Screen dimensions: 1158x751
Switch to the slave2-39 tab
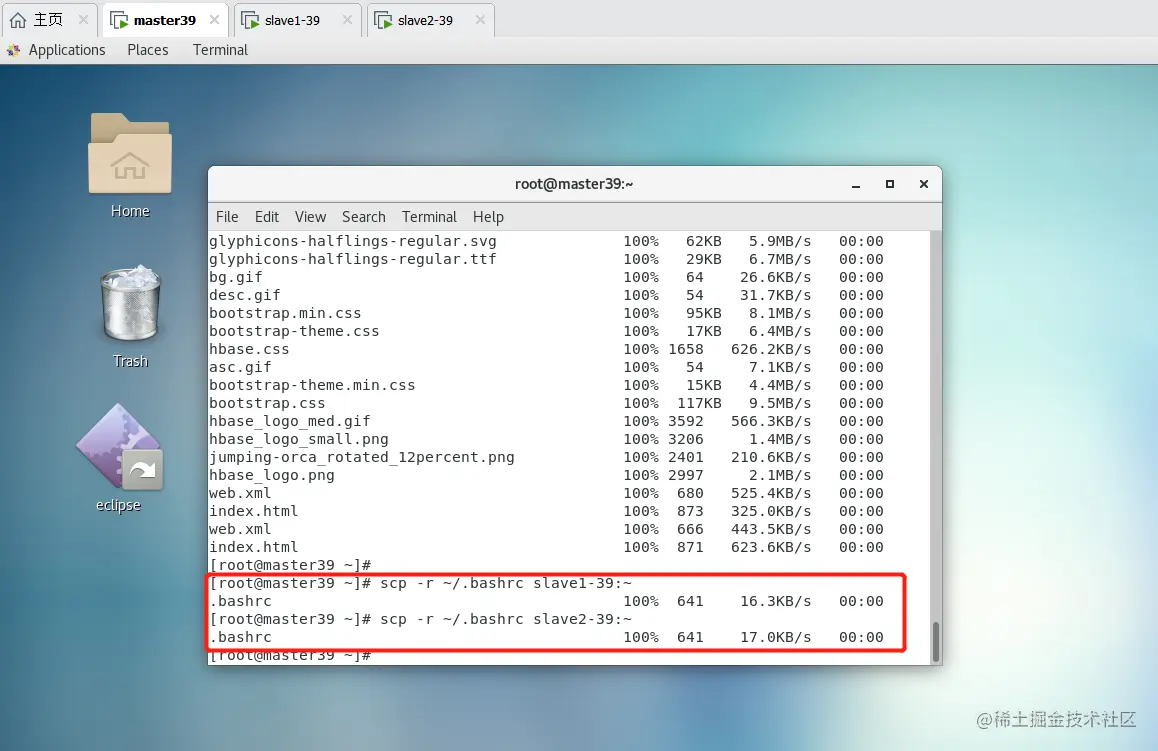click(x=431, y=20)
